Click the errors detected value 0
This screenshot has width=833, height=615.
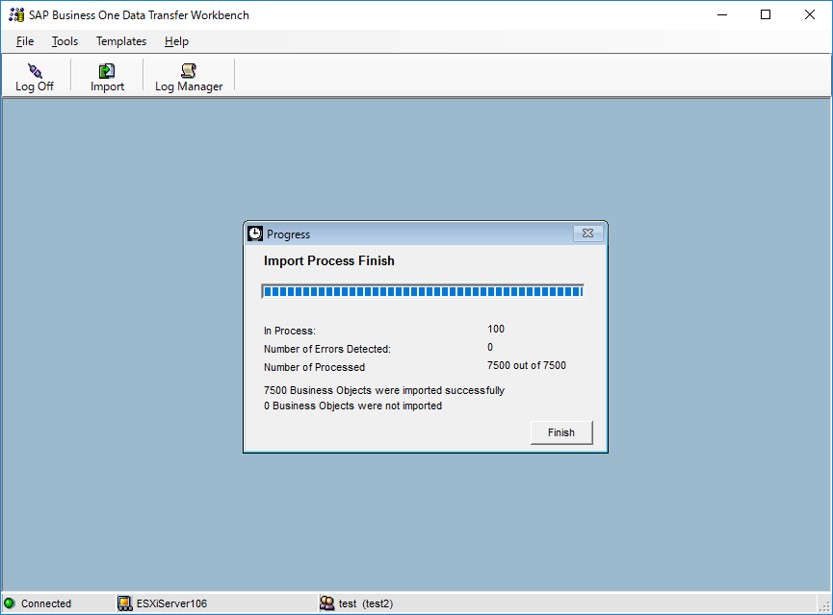point(490,347)
